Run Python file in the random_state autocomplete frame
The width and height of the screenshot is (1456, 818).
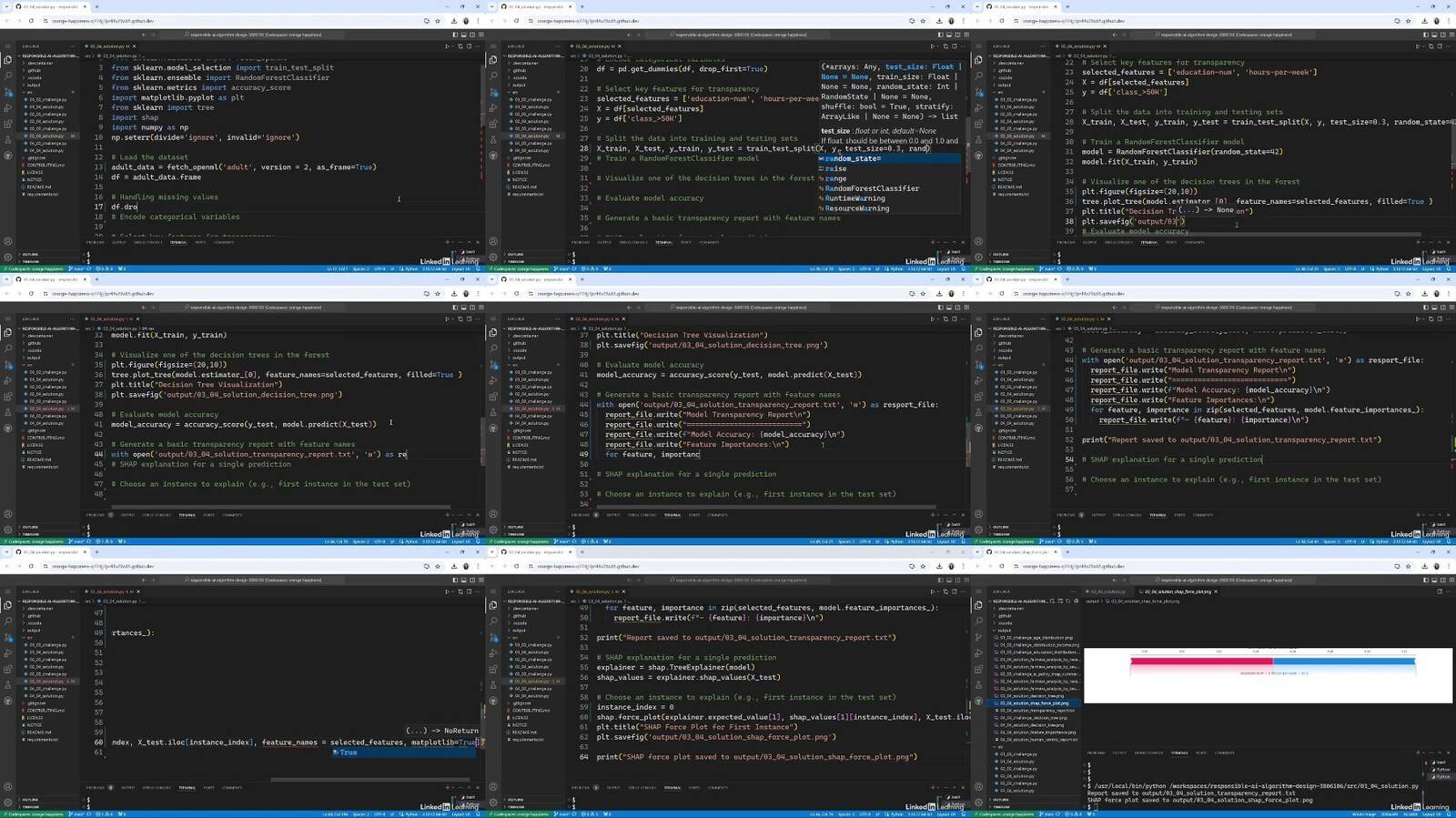coord(931,46)
